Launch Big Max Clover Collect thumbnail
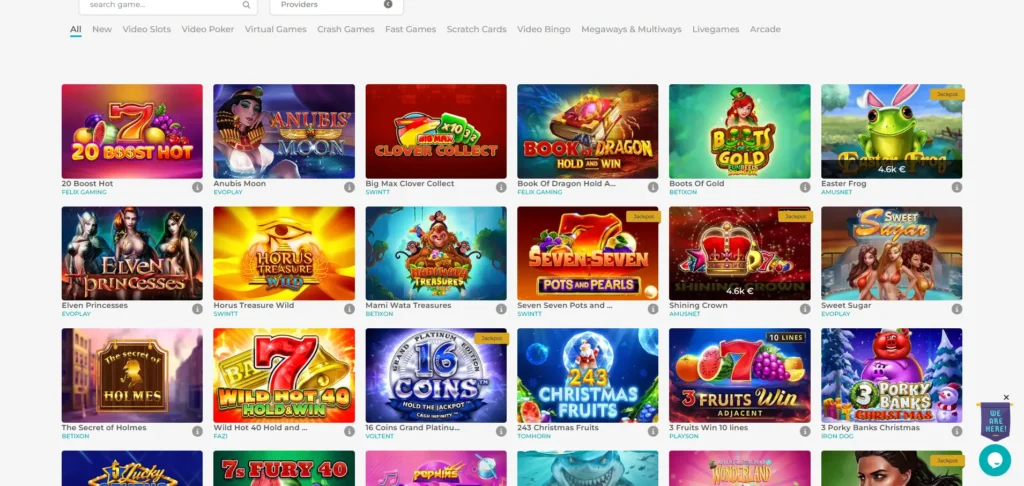This screenshot has height=486, width=1024. pos(436,131)
